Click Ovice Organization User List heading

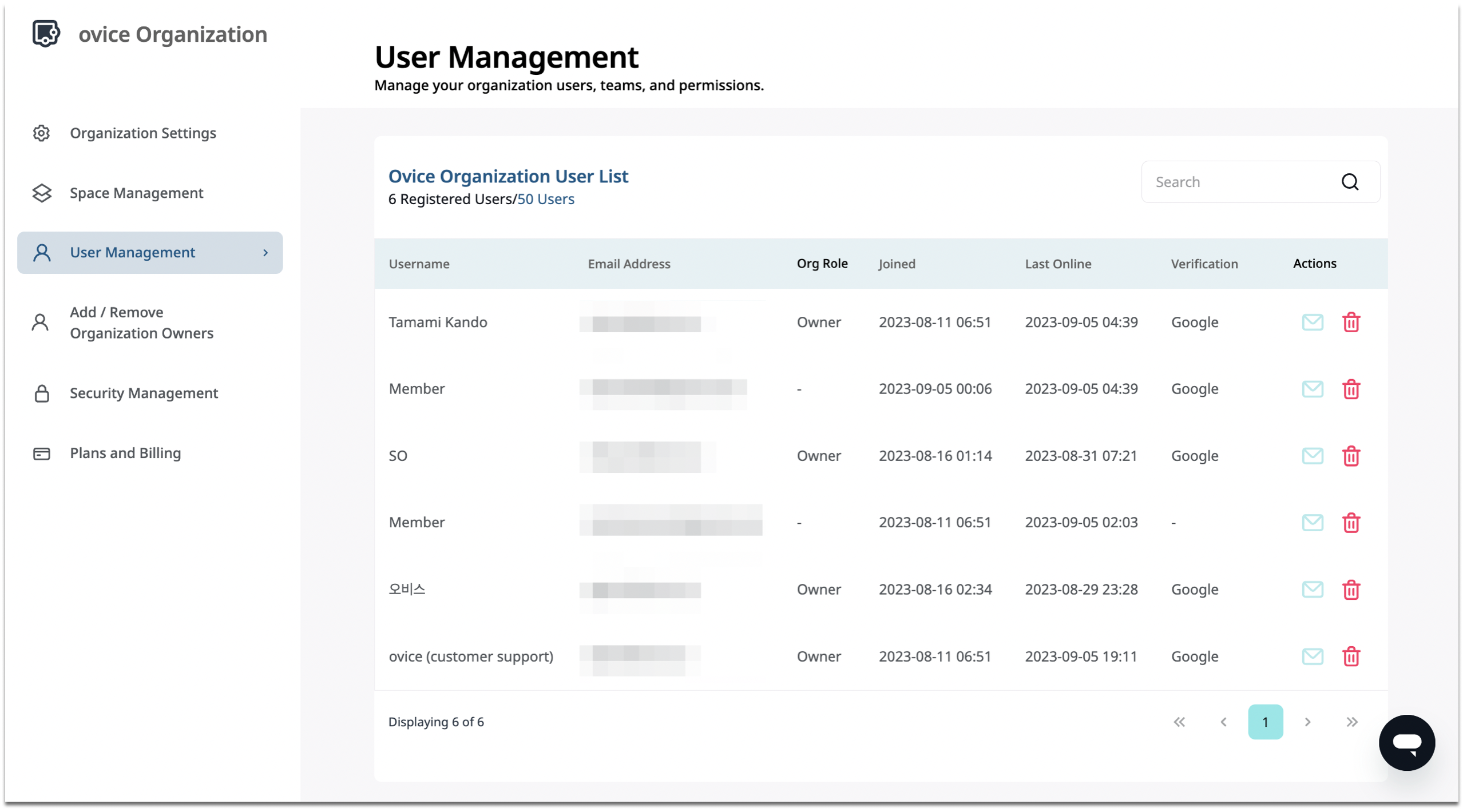[508, 176]
